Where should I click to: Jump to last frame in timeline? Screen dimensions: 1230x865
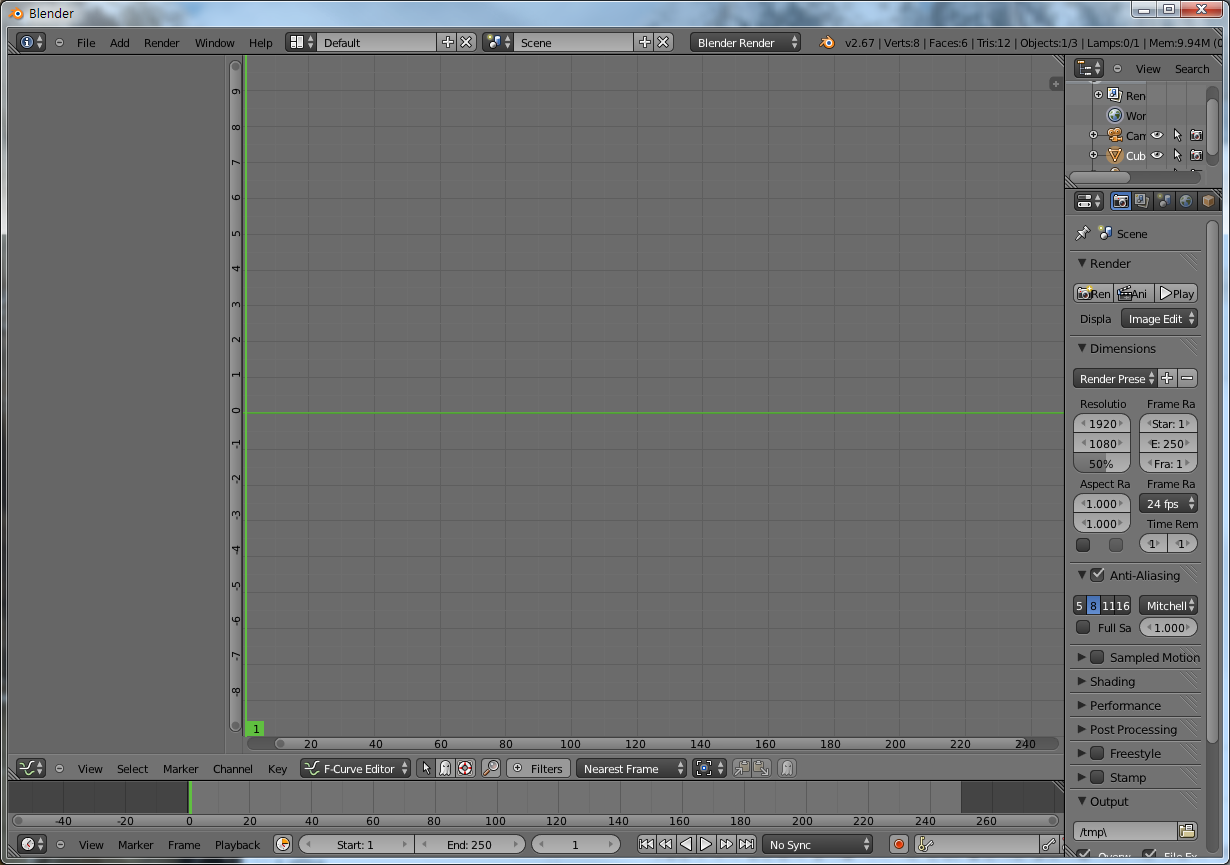click(746, 844)
